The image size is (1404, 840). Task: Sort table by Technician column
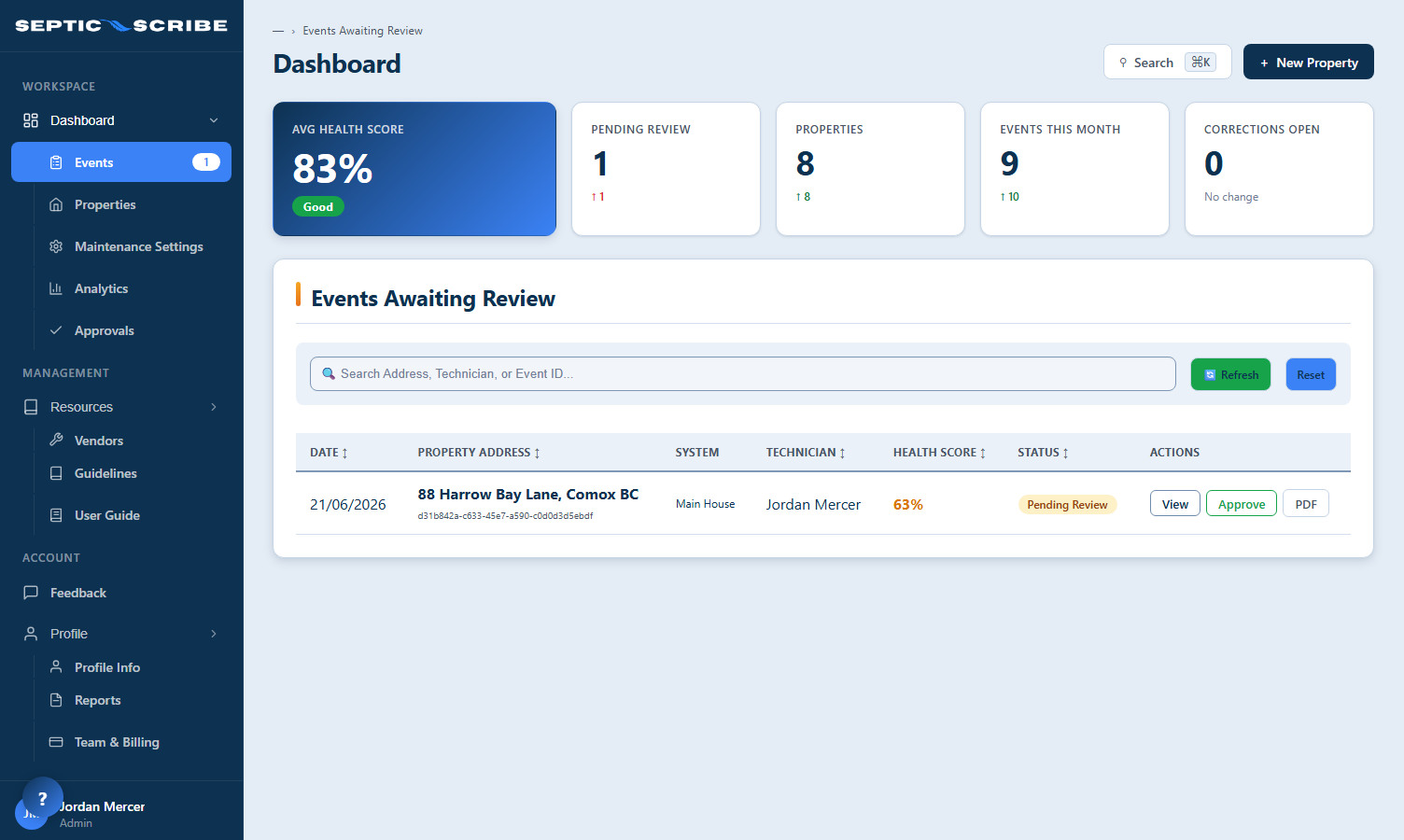click(x=806, y=453)
